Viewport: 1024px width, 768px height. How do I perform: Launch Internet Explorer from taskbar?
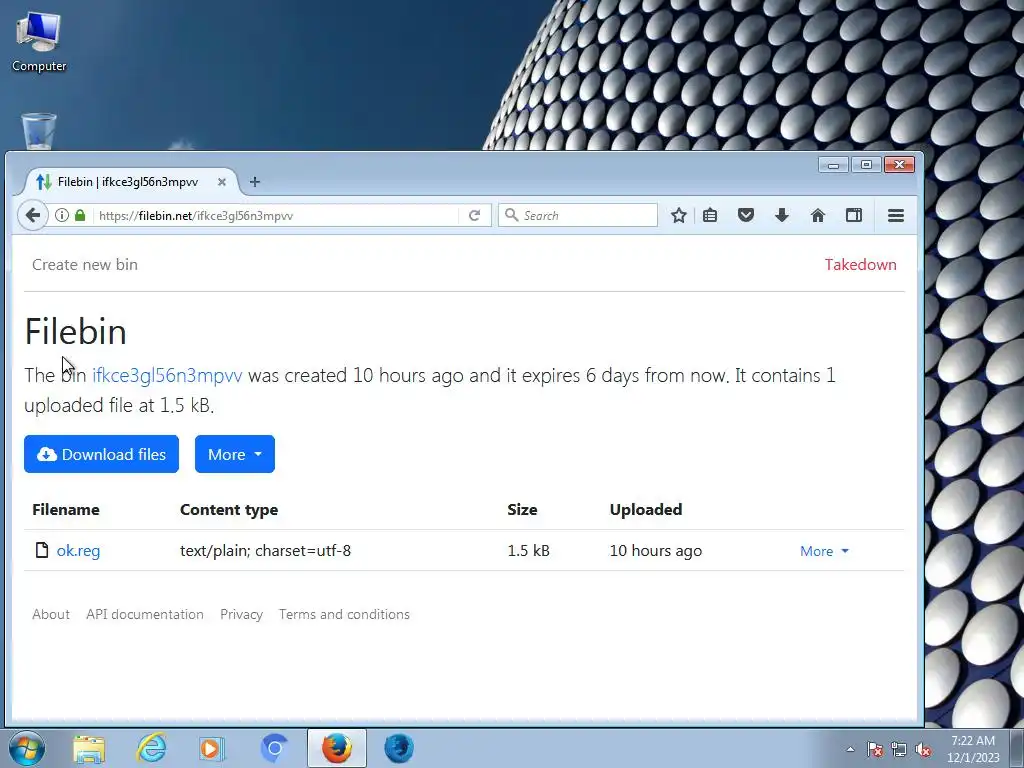(x=151, y=748)
